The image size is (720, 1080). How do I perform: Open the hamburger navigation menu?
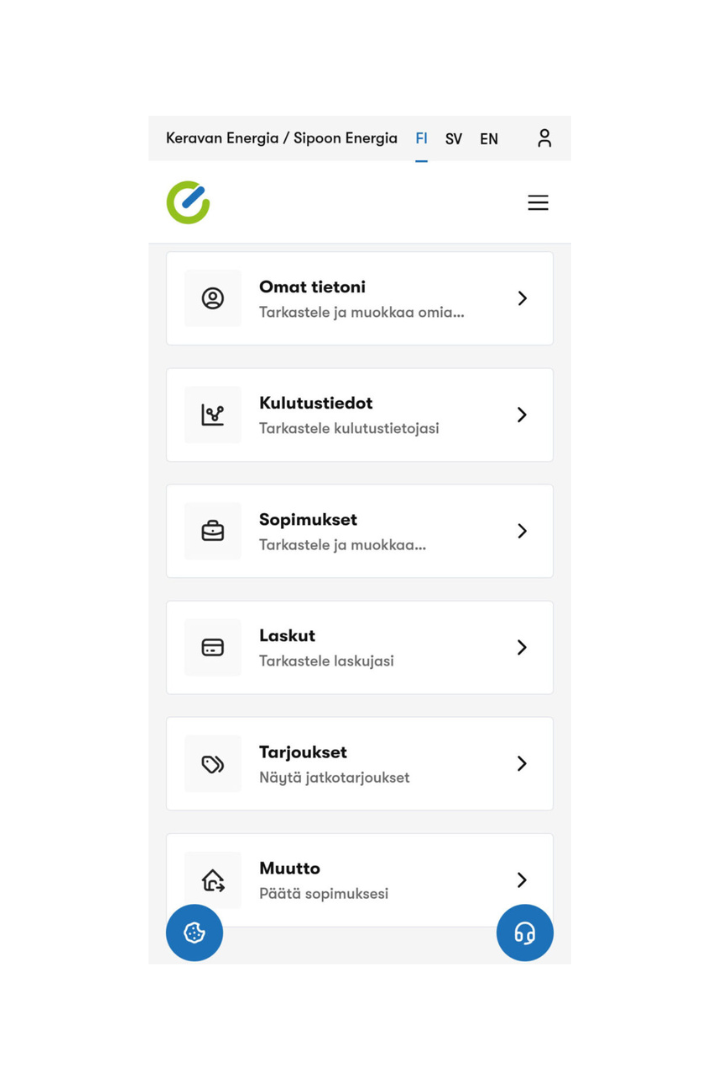click(x=538, y=202)
